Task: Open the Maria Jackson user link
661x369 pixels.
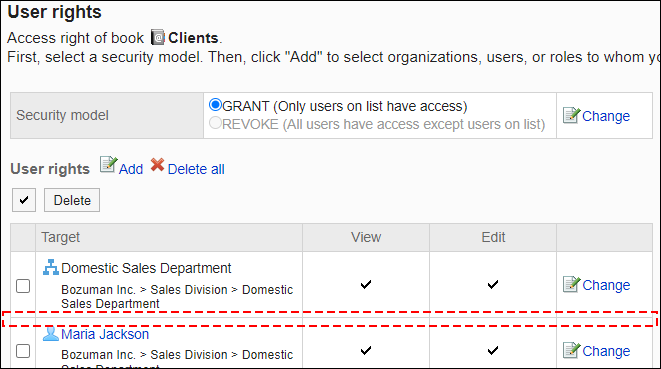Action: click(105, 334)
